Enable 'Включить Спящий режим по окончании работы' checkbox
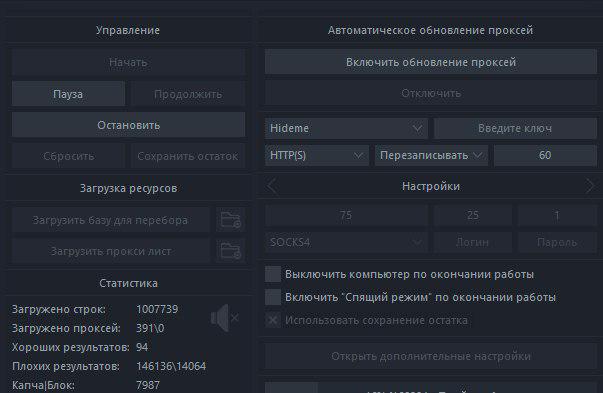Viewport: 603px width, 393px height. (273, 297)
